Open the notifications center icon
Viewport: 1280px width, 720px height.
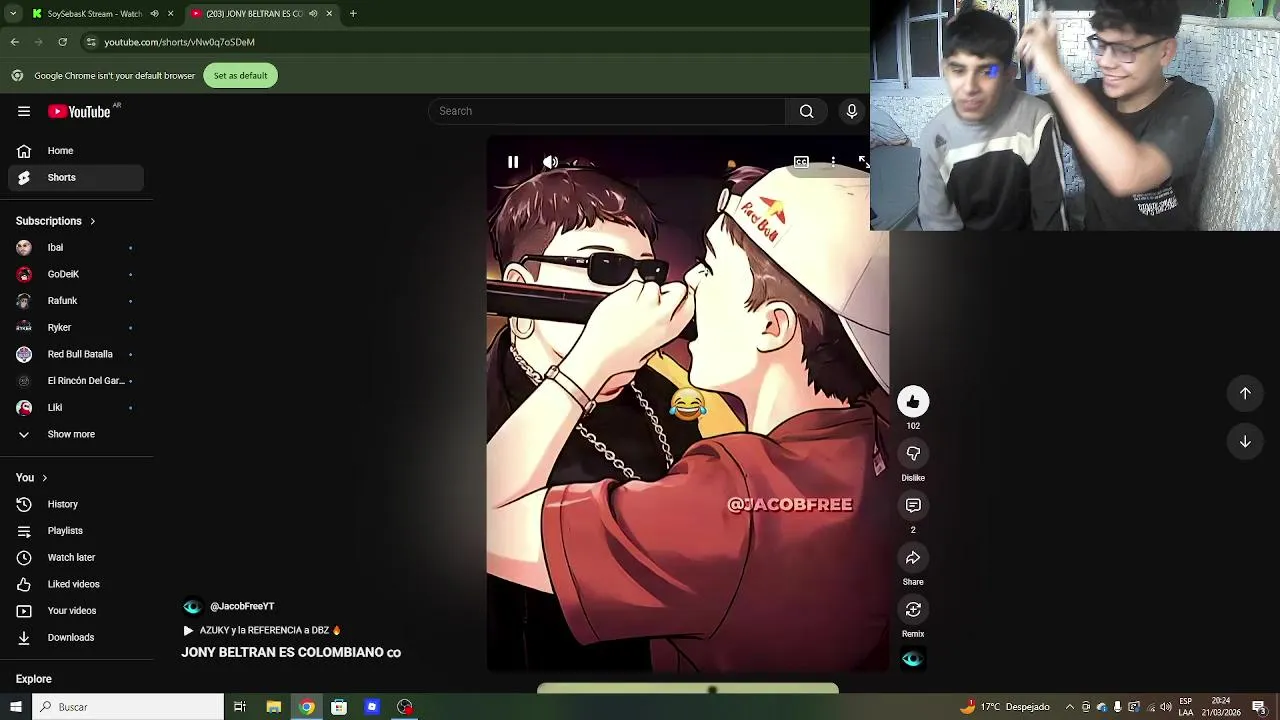pyautogui.click(x=1259, y=707)
